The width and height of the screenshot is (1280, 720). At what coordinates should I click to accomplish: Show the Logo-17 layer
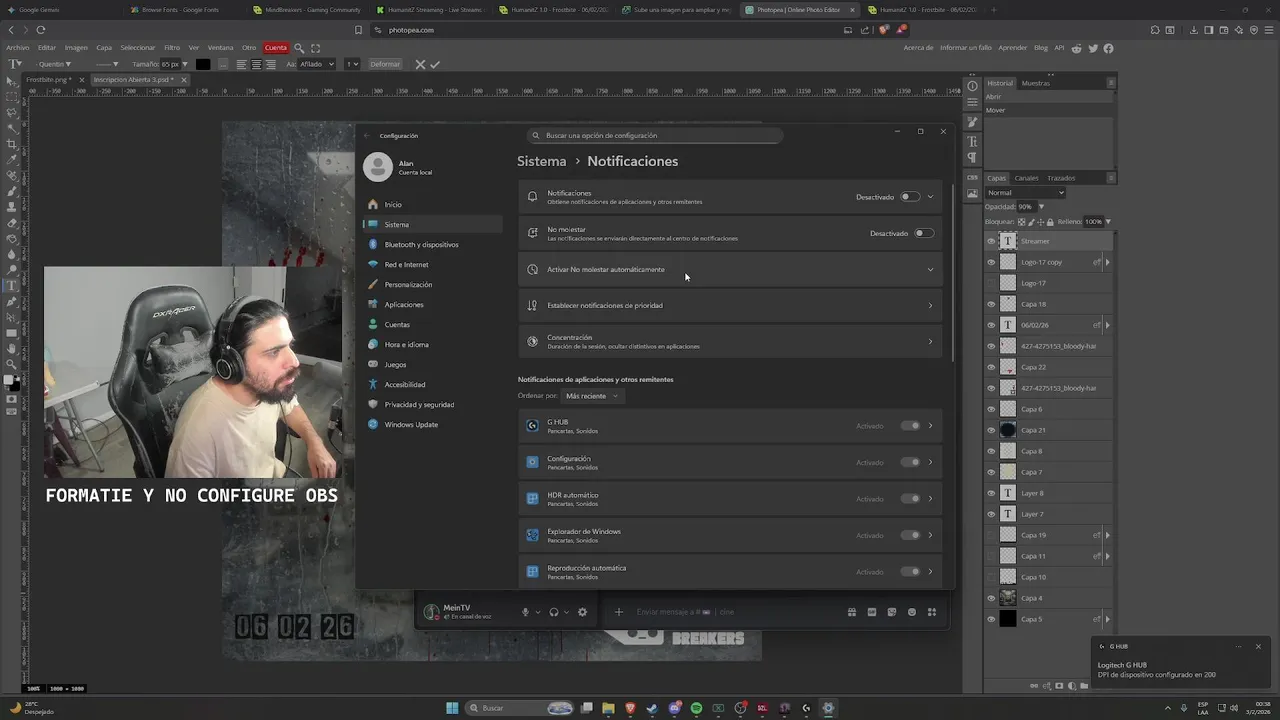click(x=991, y=283)
